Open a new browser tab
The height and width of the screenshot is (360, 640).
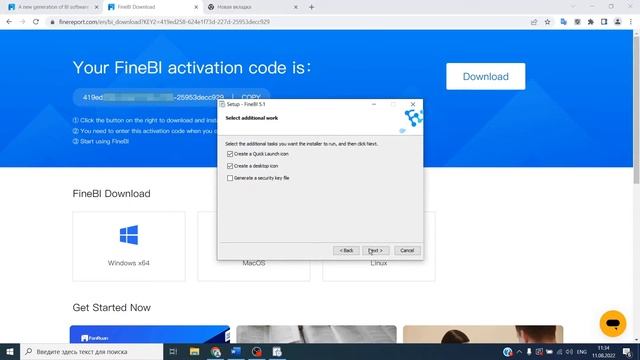(x=311, y=7)
